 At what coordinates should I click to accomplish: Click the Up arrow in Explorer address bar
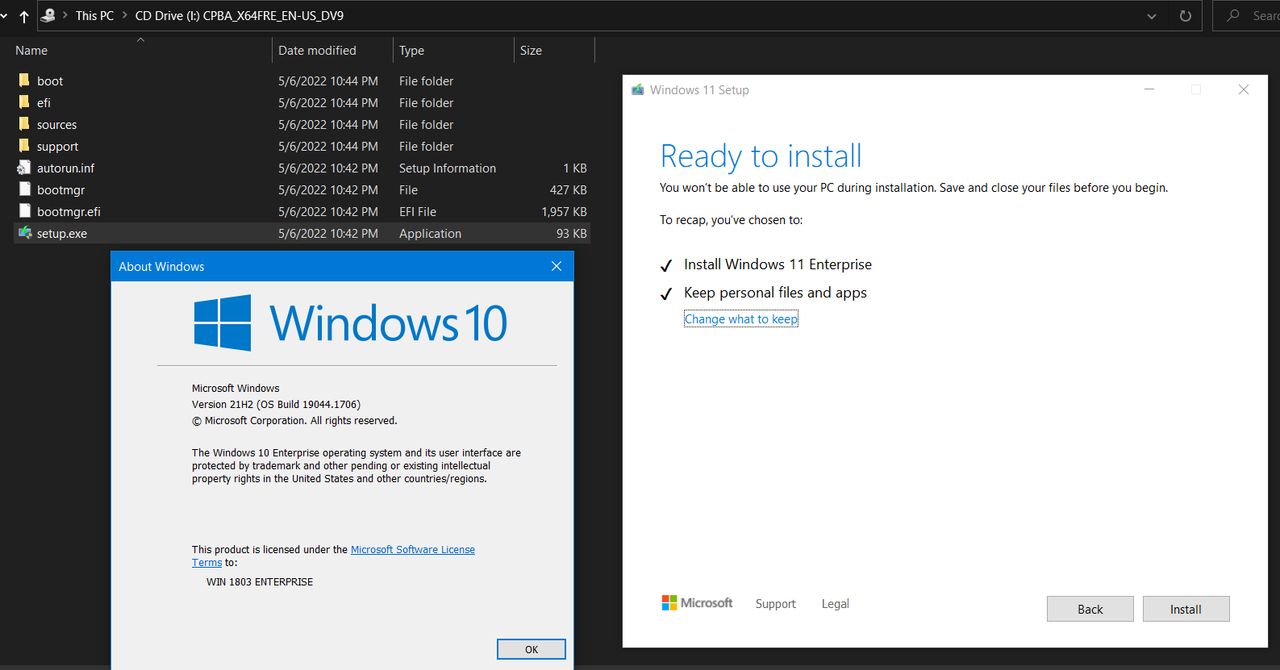[24, 16]
